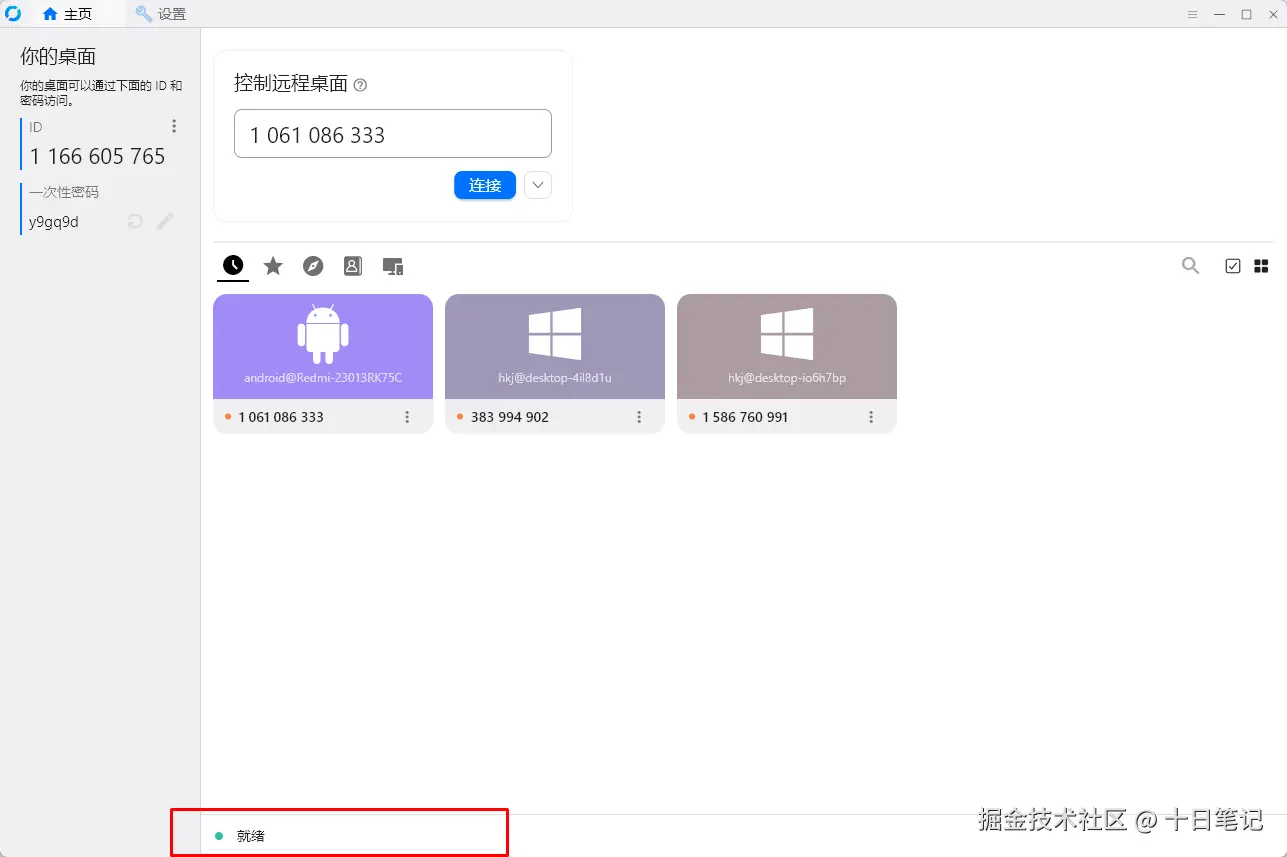Open the ID options three-dot menu
The height and width of the screenshot is (857, 1287).
(x=174, y=126)
